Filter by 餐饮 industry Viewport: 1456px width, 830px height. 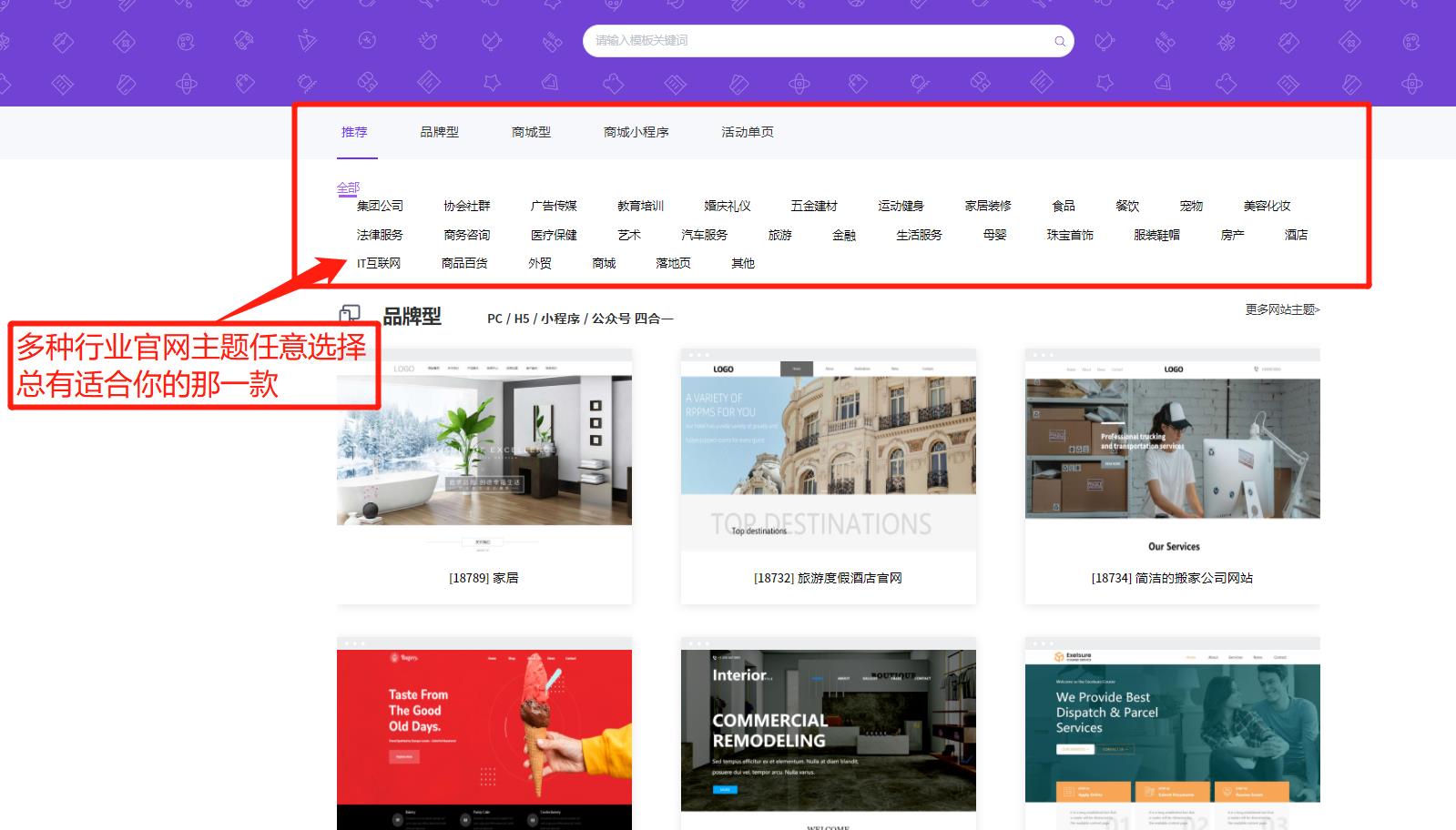click(1127, 206)
